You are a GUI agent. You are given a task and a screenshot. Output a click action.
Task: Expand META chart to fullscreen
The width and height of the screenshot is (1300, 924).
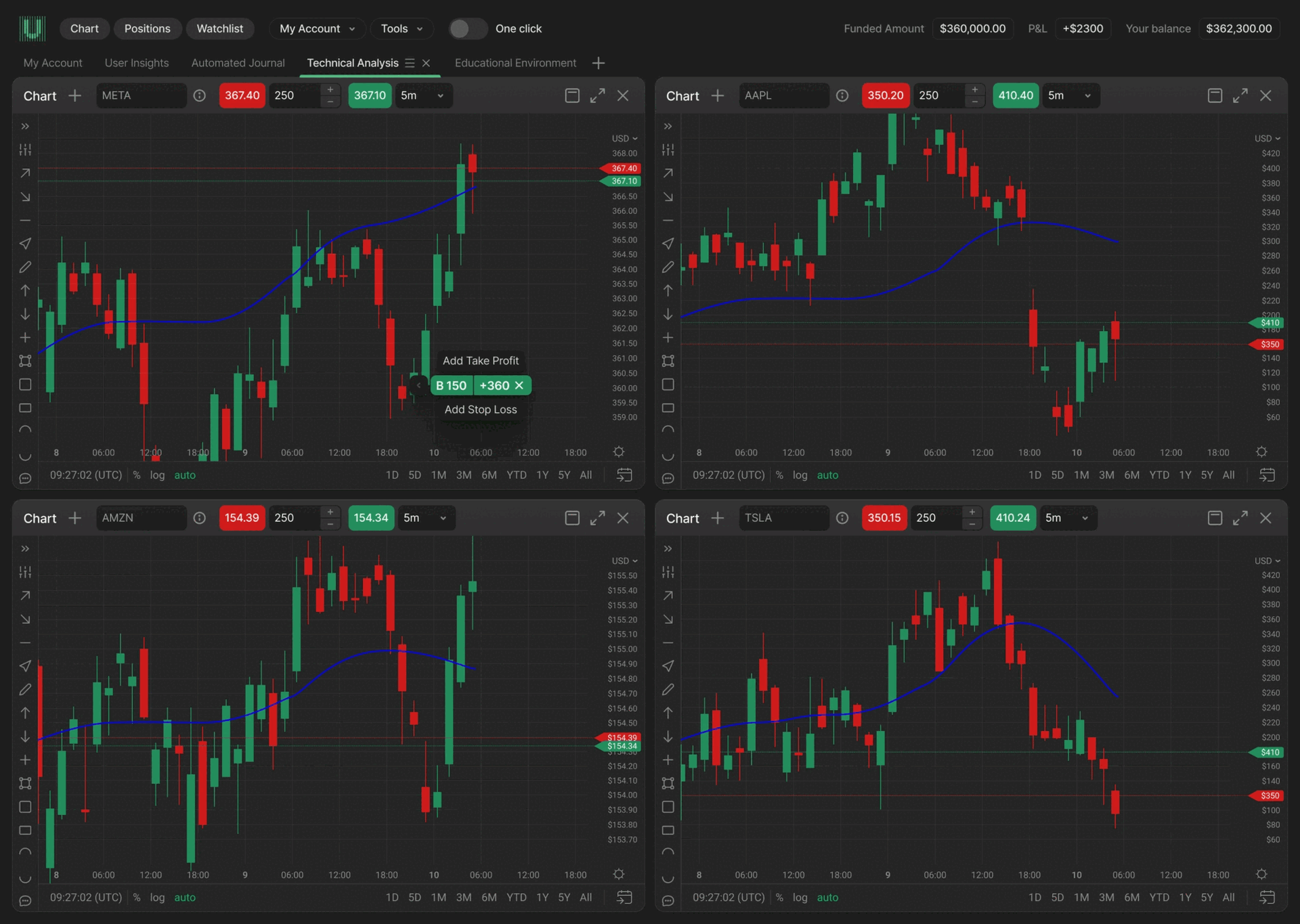point(597,95)
